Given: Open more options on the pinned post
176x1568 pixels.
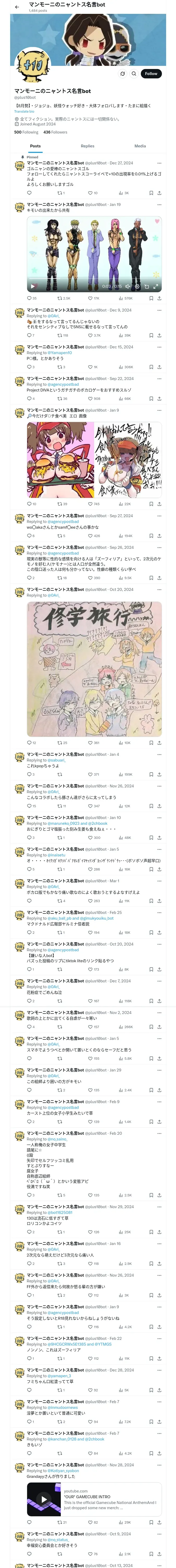Looking at the screenshot, I should [159, 163].
